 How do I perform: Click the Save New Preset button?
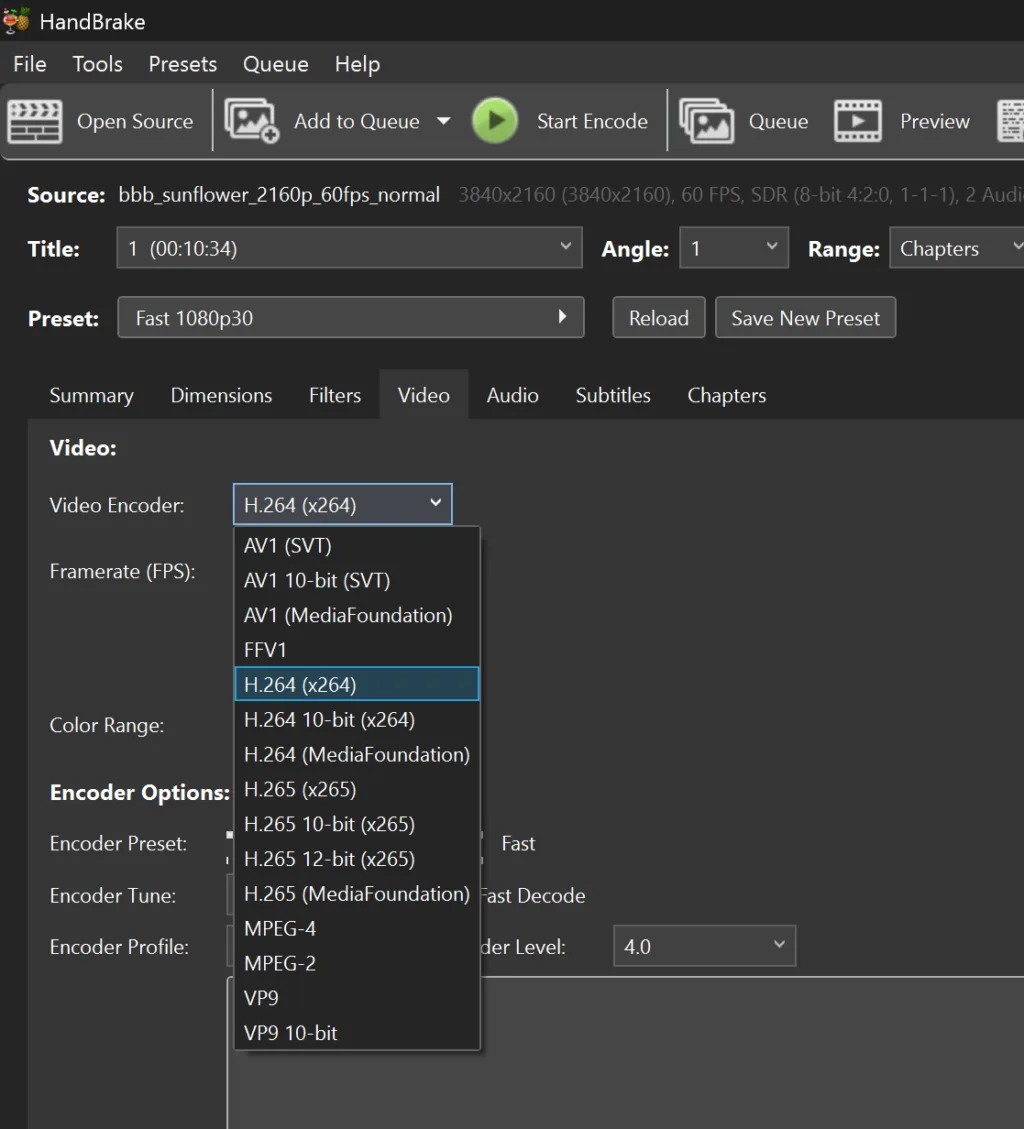805,318
